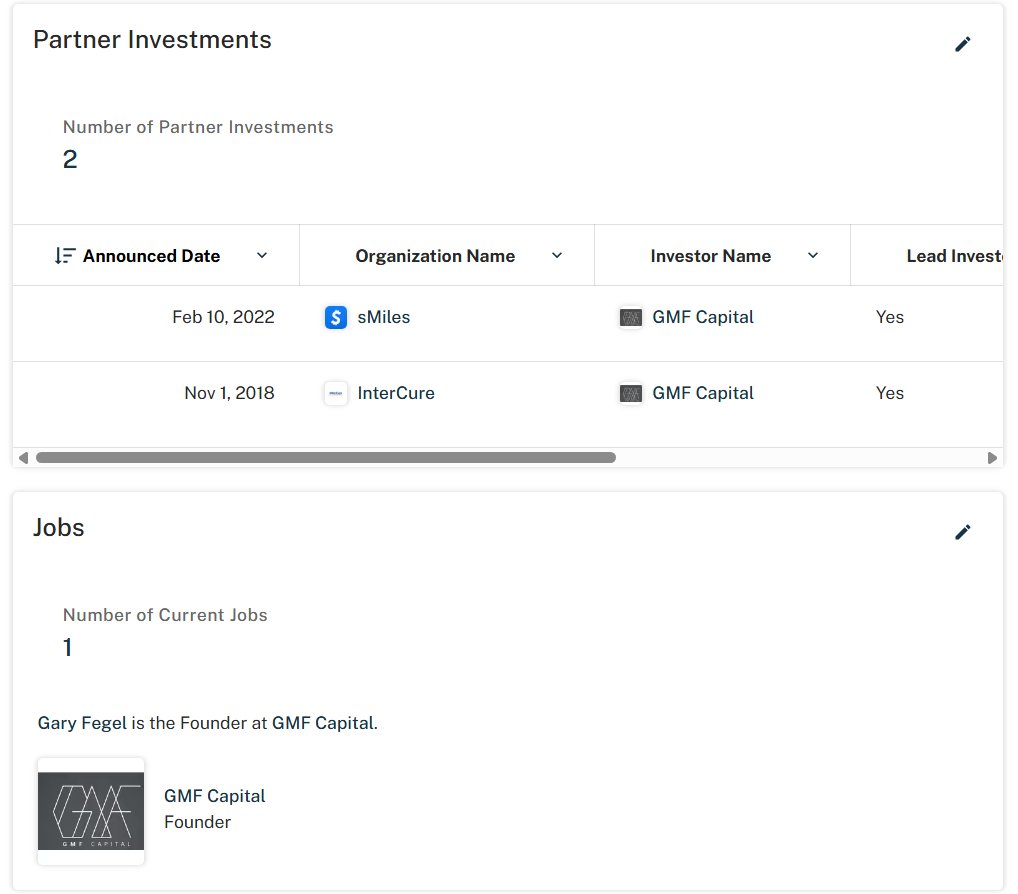Click the sMiles company logo icon
This screenshot has width=1018, height=894.
[336, 318]
